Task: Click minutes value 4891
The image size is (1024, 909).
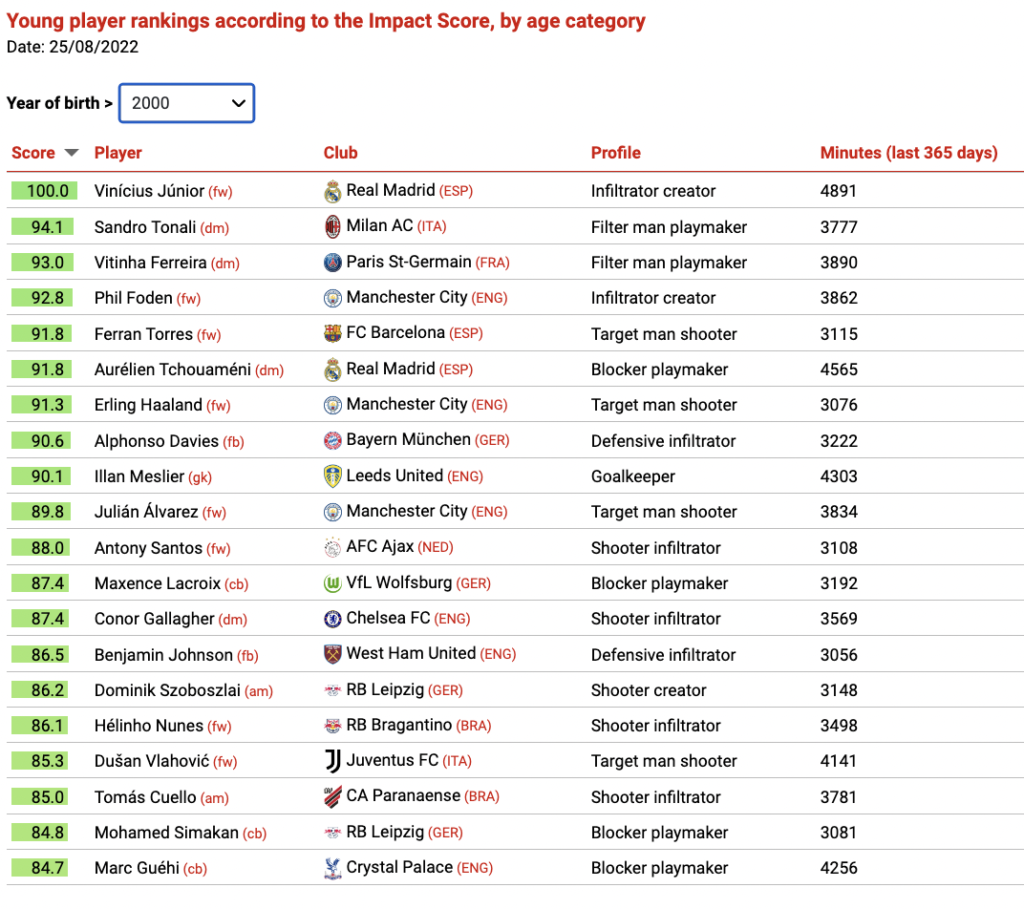Action: pyautogui.click(x=839, y=191)
